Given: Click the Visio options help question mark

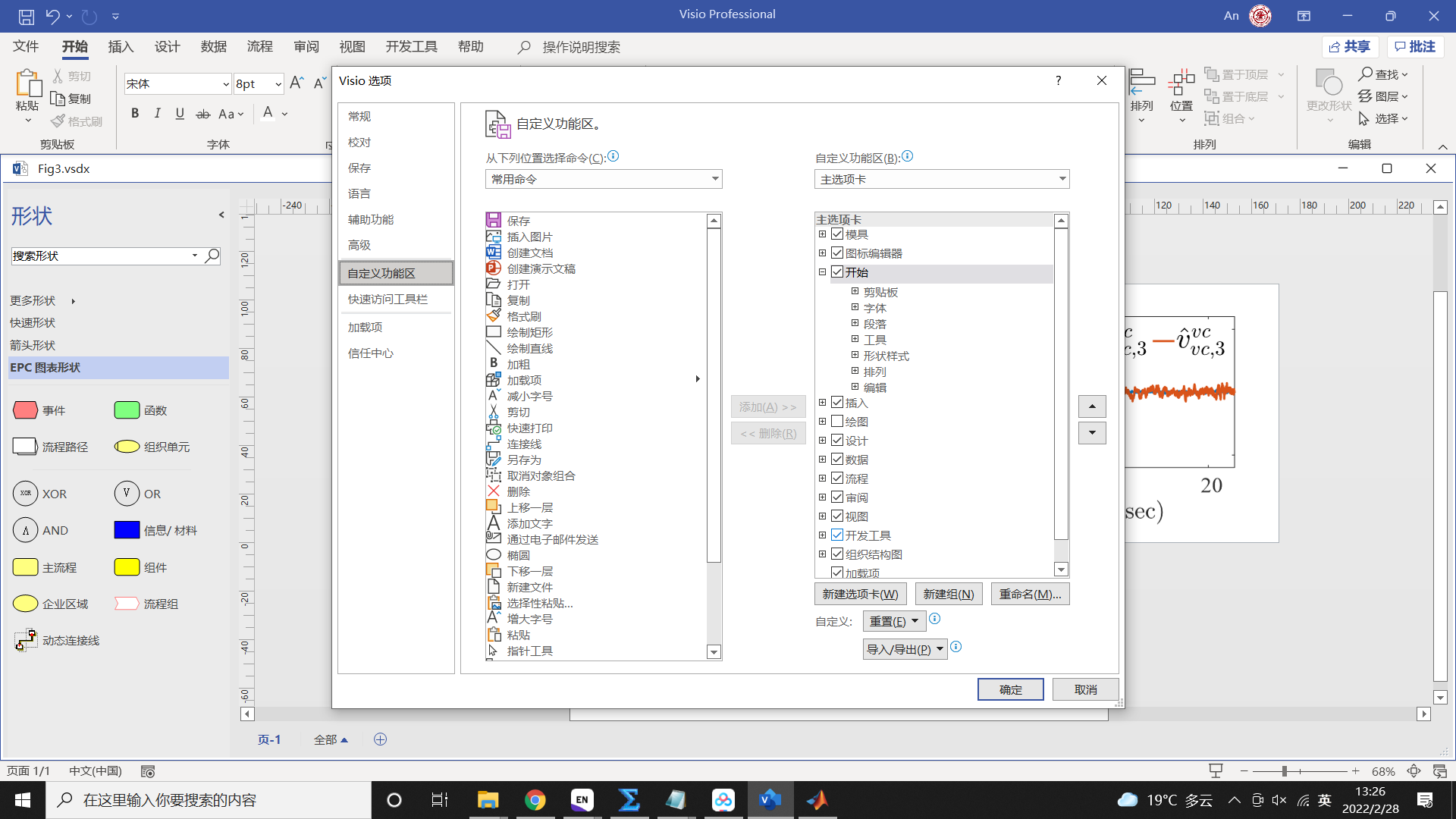Looking at the screenshot, I should [1059, 80].
